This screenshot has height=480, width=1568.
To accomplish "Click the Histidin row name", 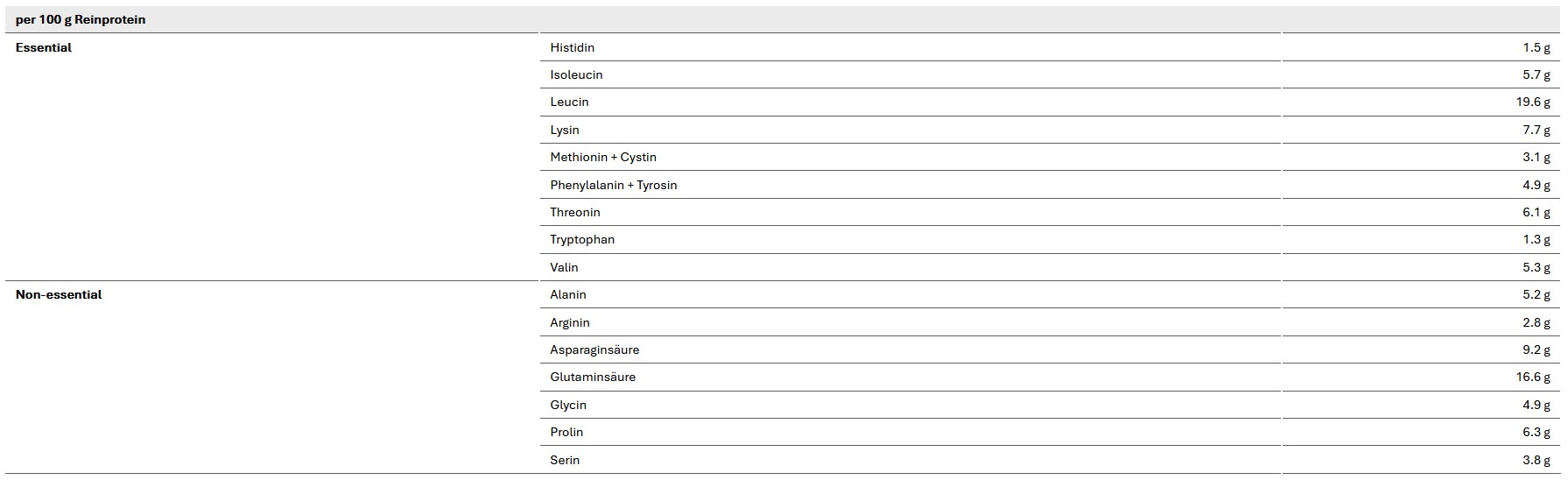I will pyautogui.click(x=572, y=47).
